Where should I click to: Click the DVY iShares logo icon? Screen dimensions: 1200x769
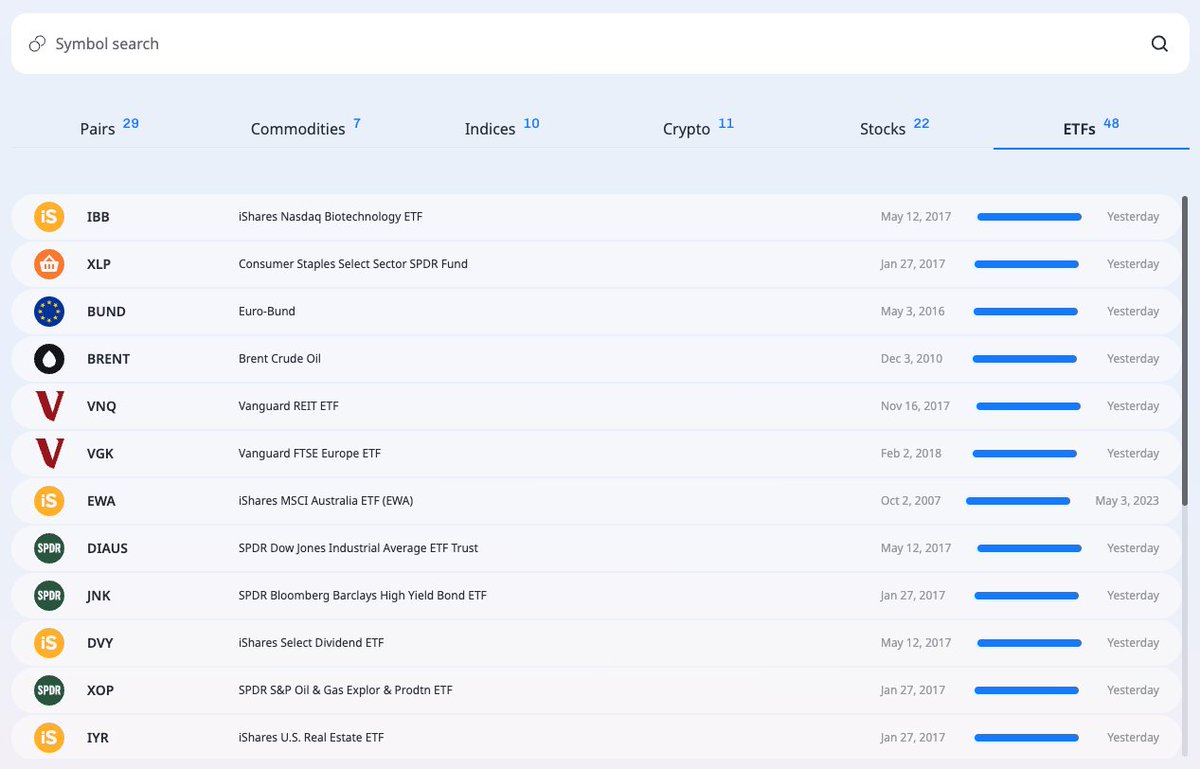point(49,643)
